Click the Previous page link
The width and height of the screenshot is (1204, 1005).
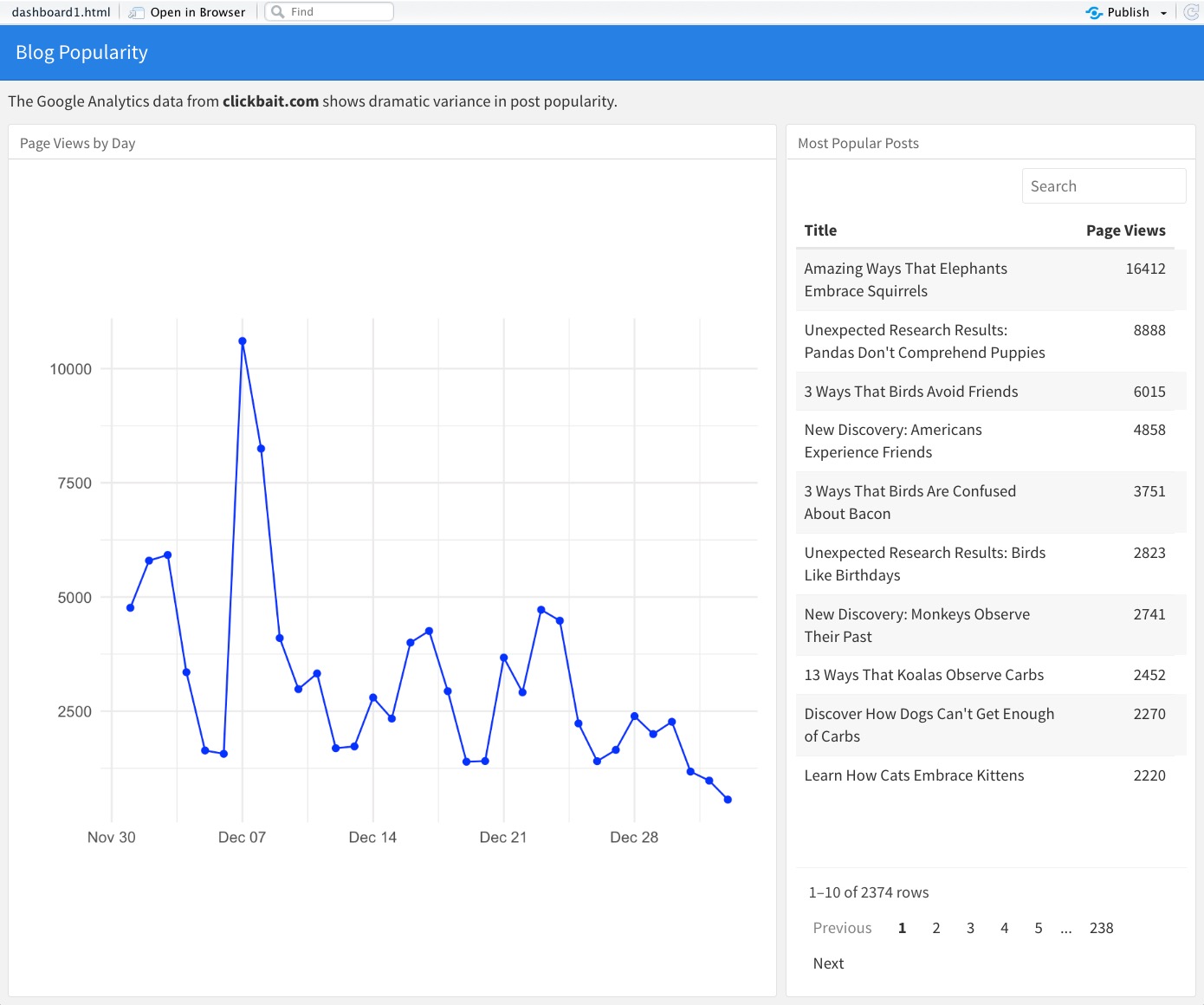click(842, 928)
